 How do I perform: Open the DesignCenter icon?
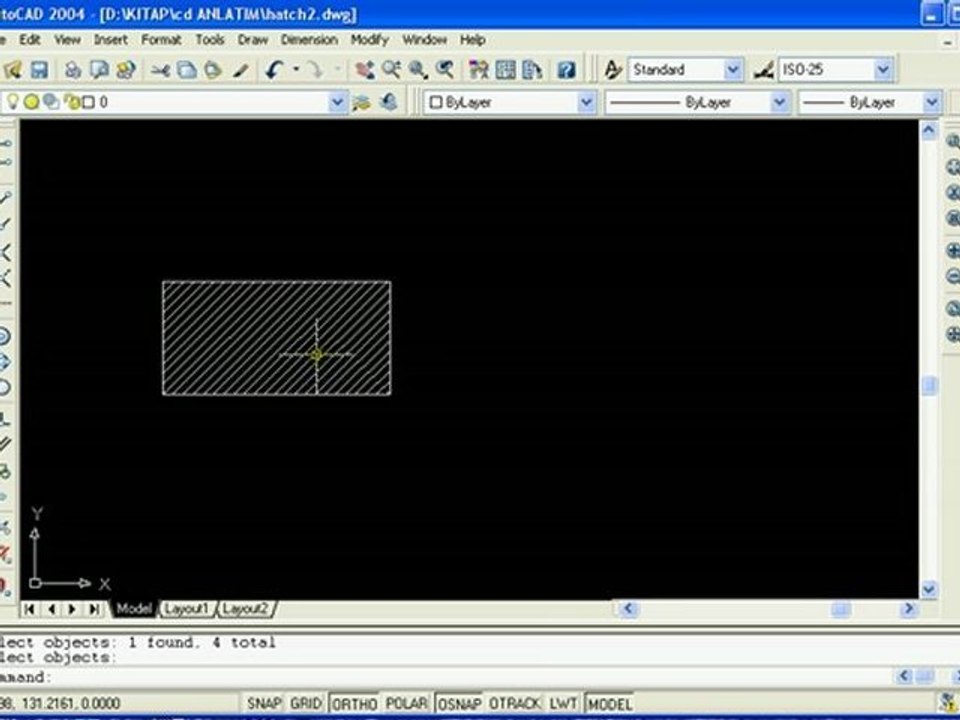pyautogui.click(x=505, y=70)
